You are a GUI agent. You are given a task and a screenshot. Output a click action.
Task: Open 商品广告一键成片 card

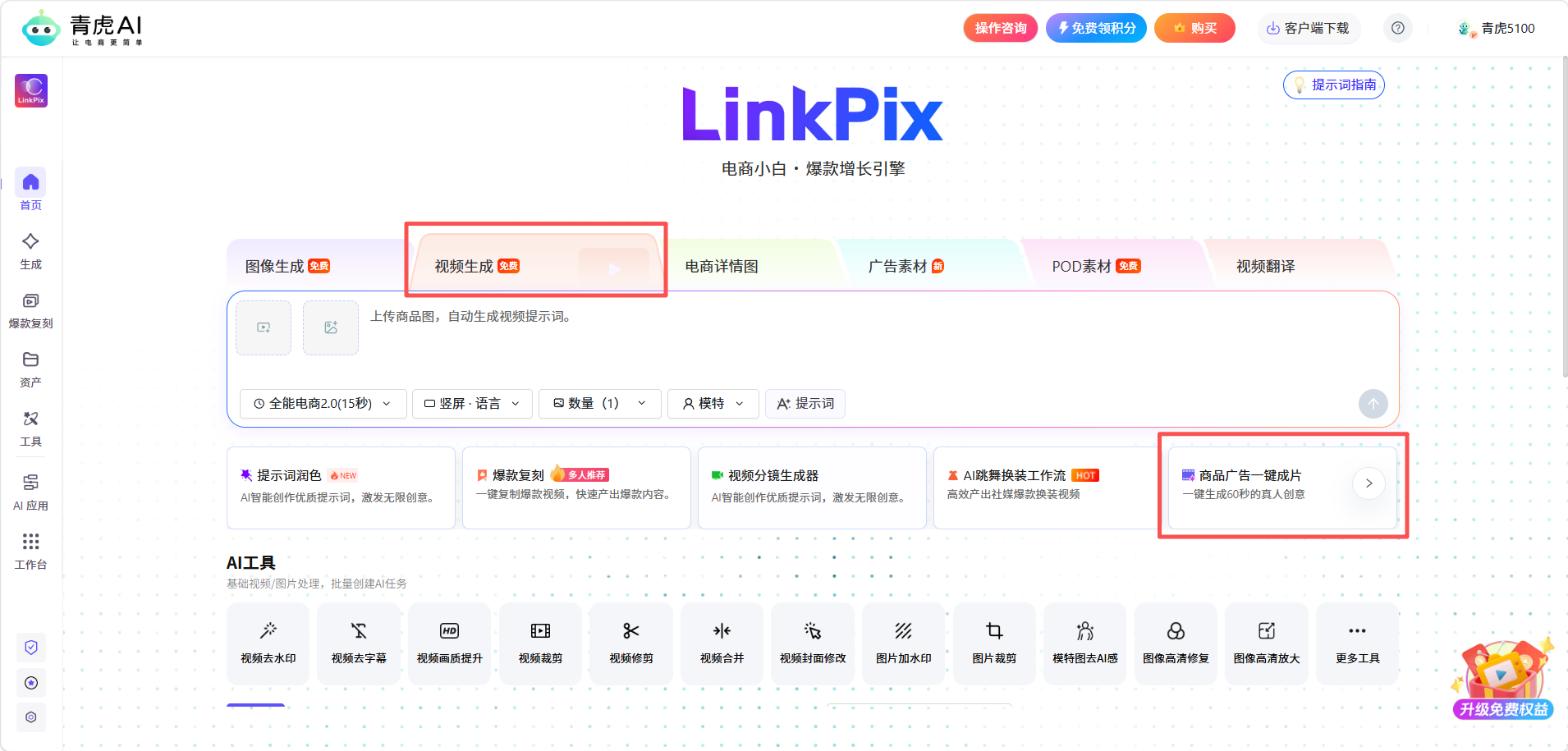point(1282,488)
